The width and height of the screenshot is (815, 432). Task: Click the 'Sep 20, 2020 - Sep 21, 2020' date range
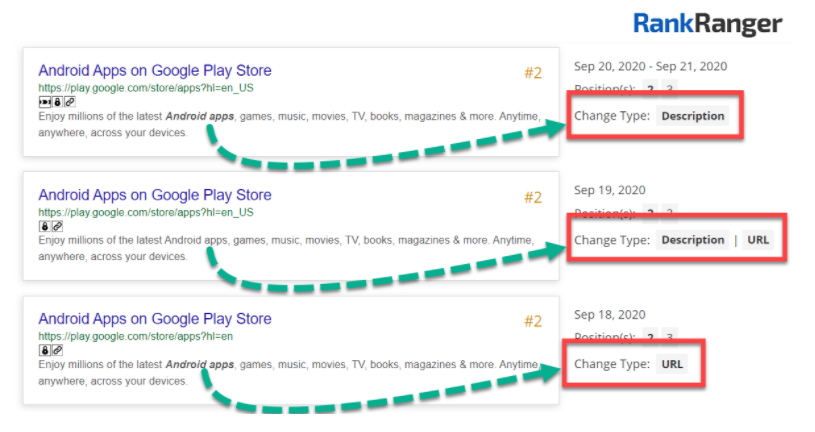point(650,67)
